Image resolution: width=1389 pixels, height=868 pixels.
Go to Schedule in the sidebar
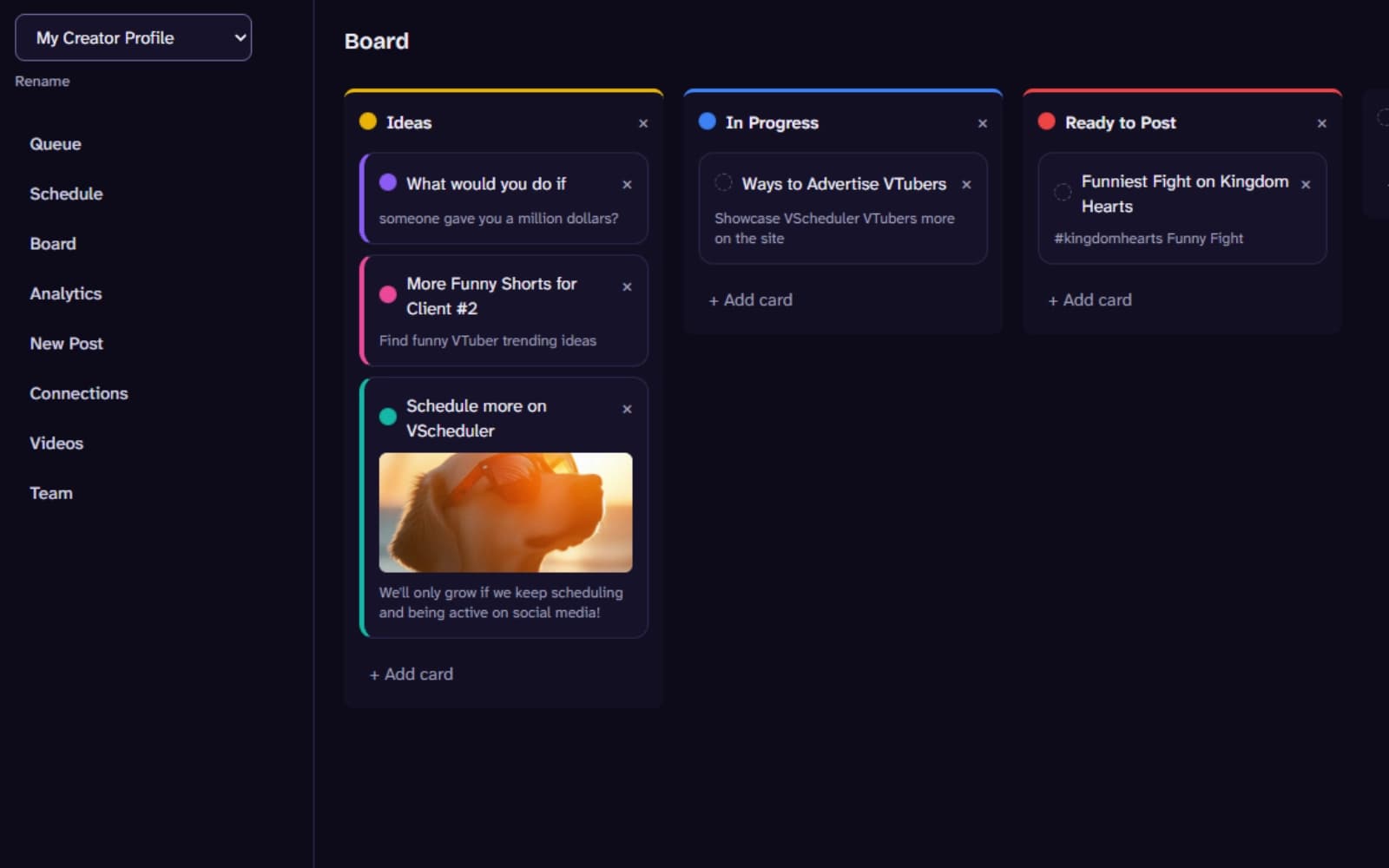[66, 194]
